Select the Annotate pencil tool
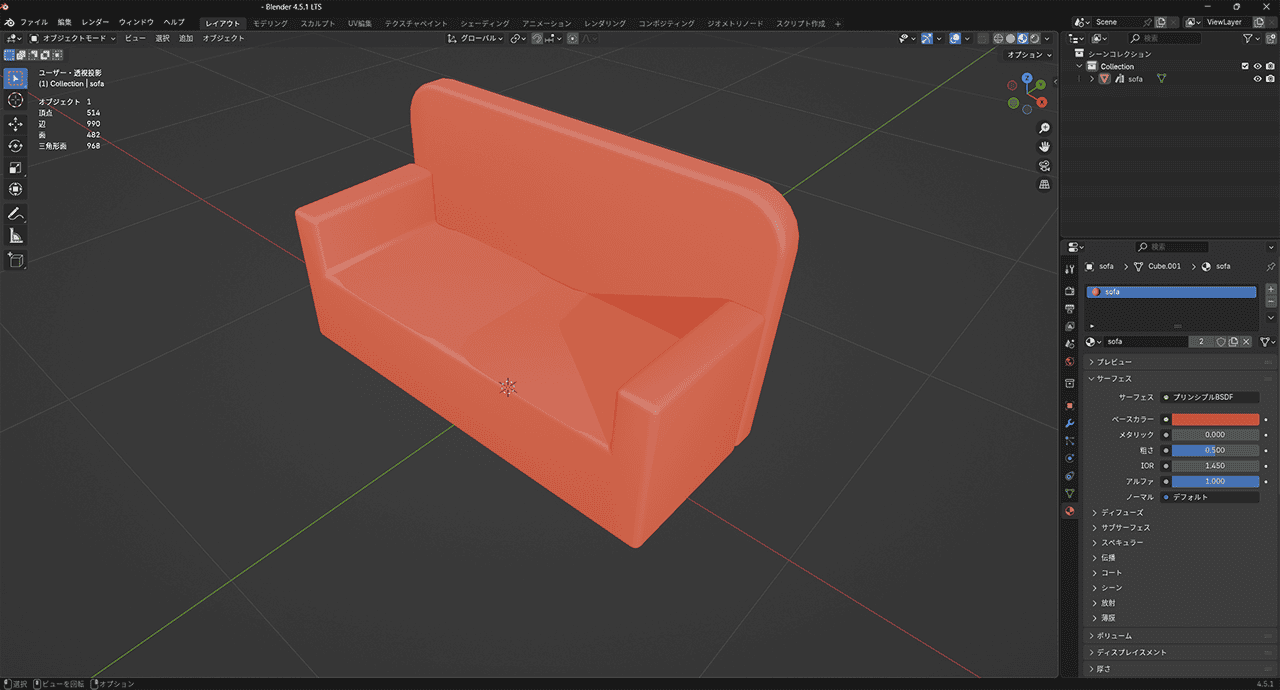This screenshot has width=1280, height=690. tap(16, 214)
